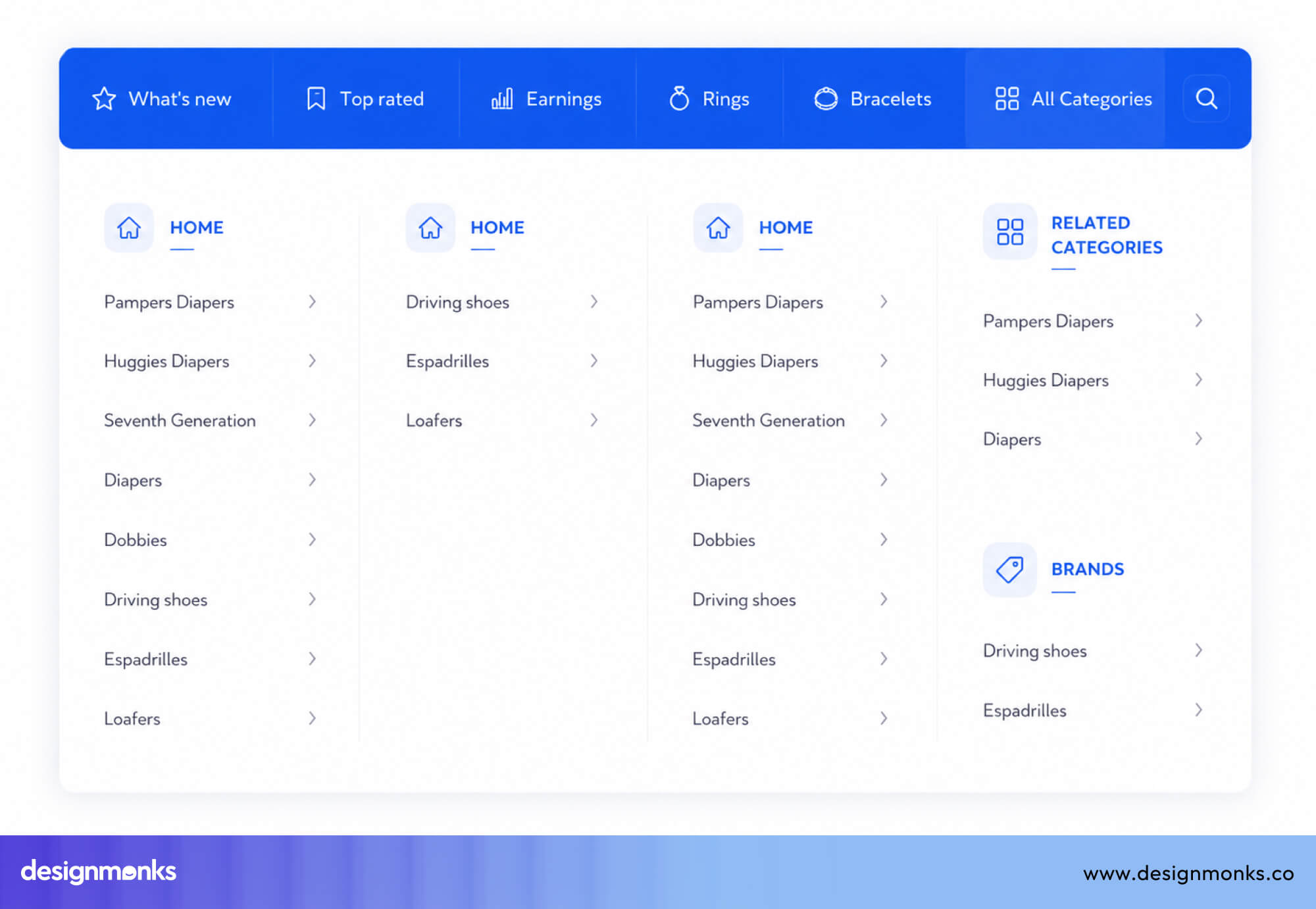The height and width of the screenshot is (909, 1316).
Task: Click the Related Categories grid icon
Action: point(1010,232)
